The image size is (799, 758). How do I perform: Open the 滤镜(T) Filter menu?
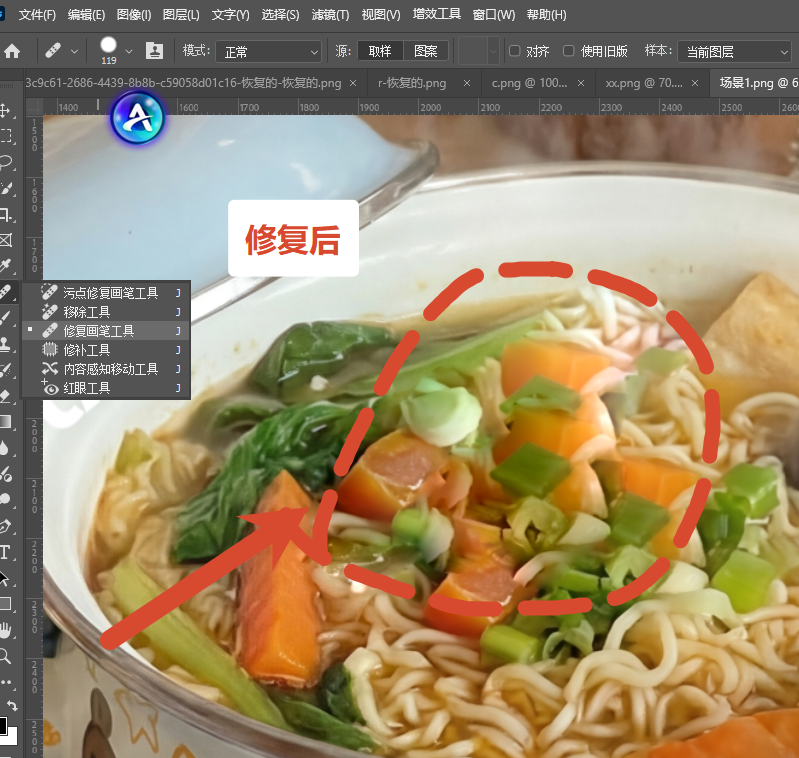tap(330, 15)
